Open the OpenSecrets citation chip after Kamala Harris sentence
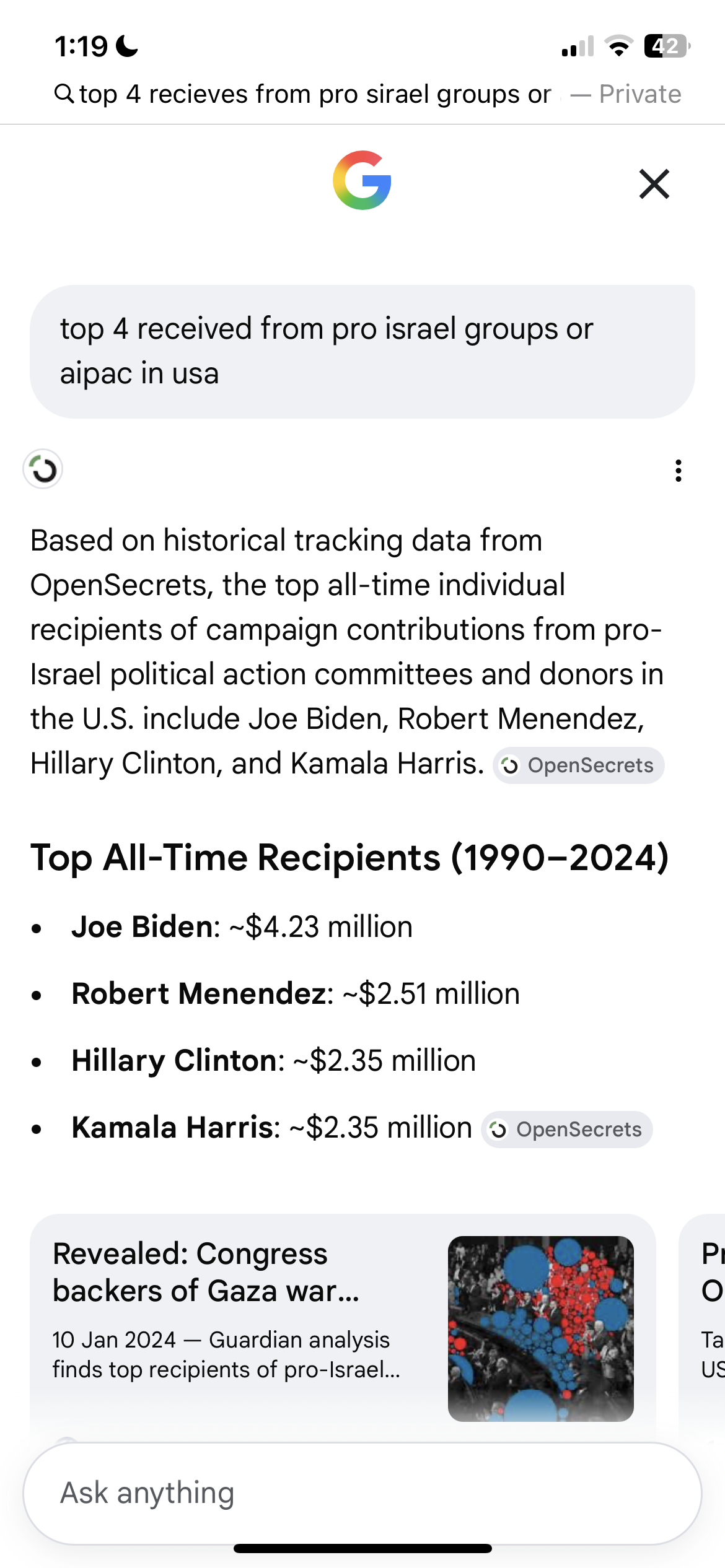This screenshot has height=1568, width=725. pyautogui.click(x=579, y=765)
